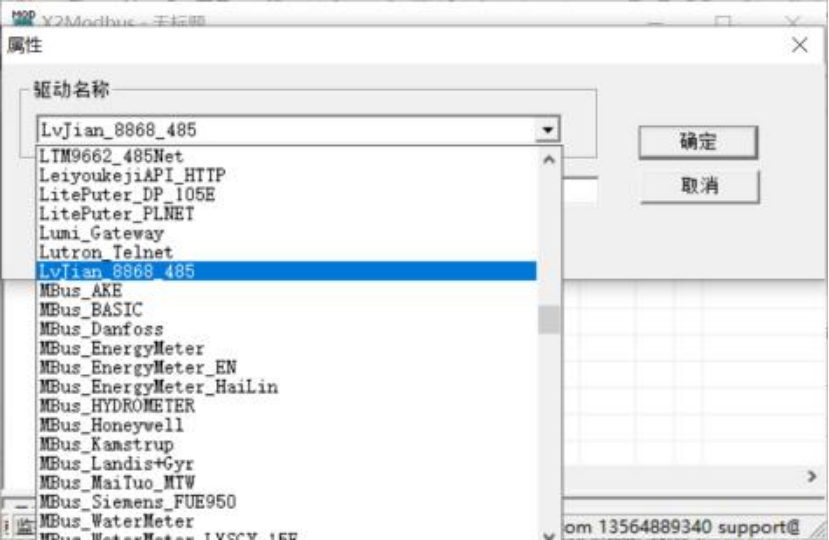Screen dimensions: 829x540
Task: Click the X2Modbus title bar app icon
Action: click(23, 20)
